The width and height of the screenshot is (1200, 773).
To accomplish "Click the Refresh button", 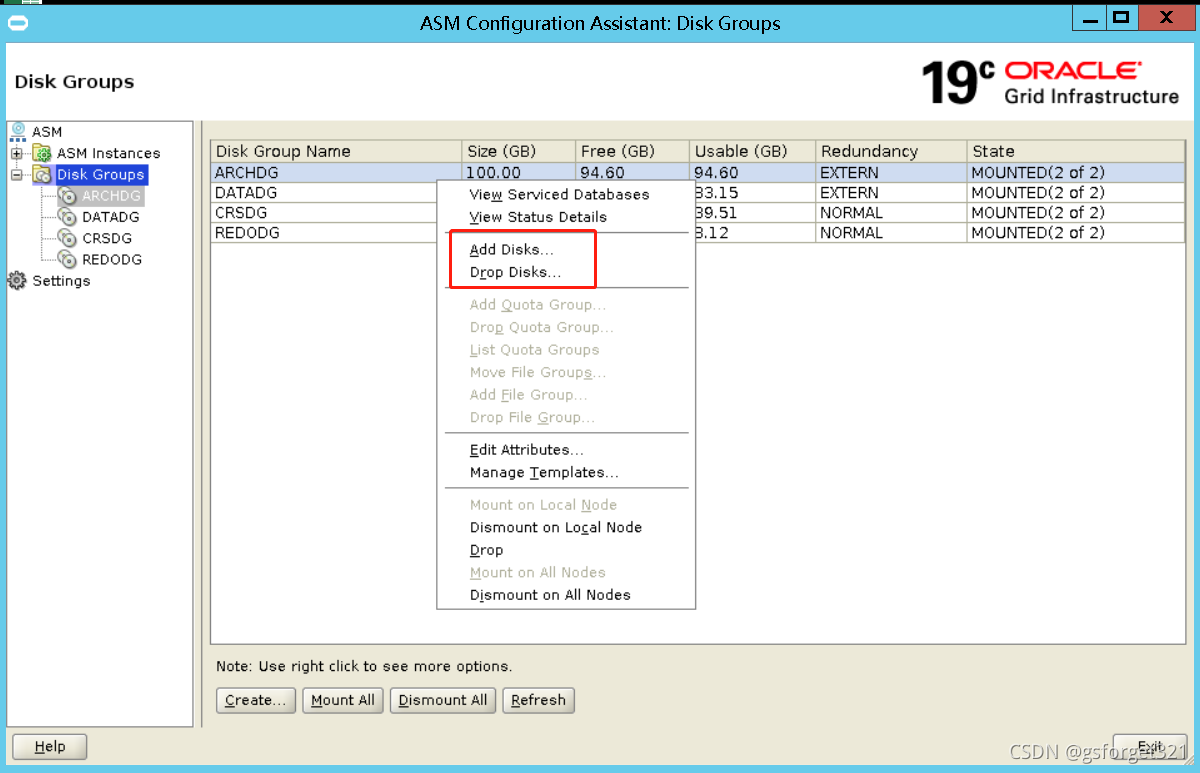I will [538, 700].
